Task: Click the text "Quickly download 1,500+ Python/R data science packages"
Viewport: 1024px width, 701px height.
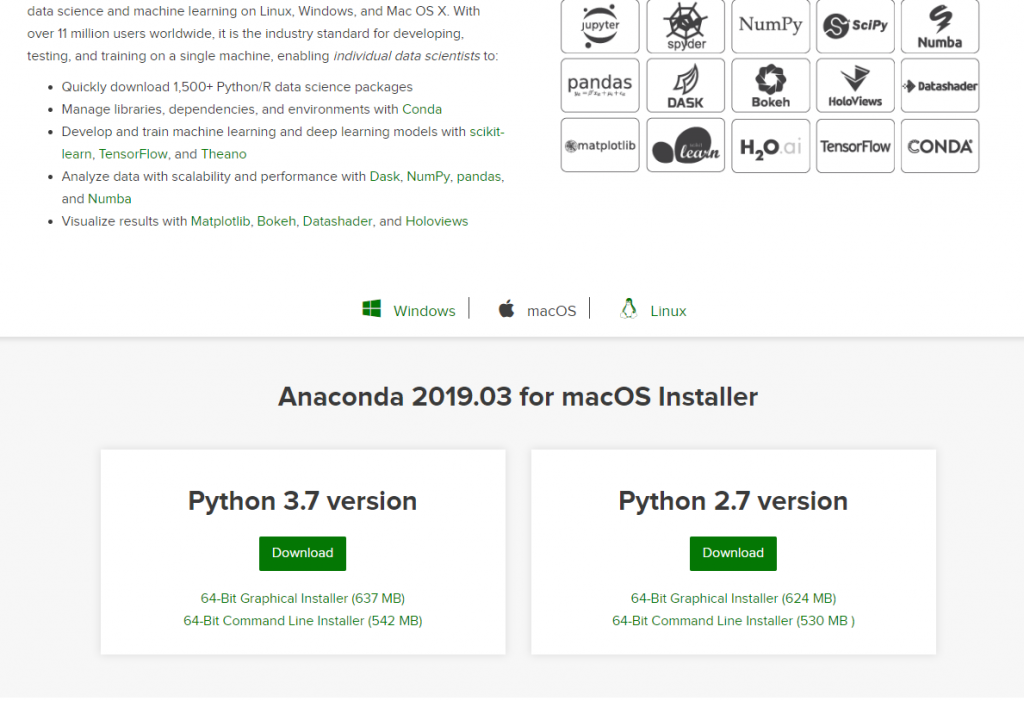Action: point(237,87)
